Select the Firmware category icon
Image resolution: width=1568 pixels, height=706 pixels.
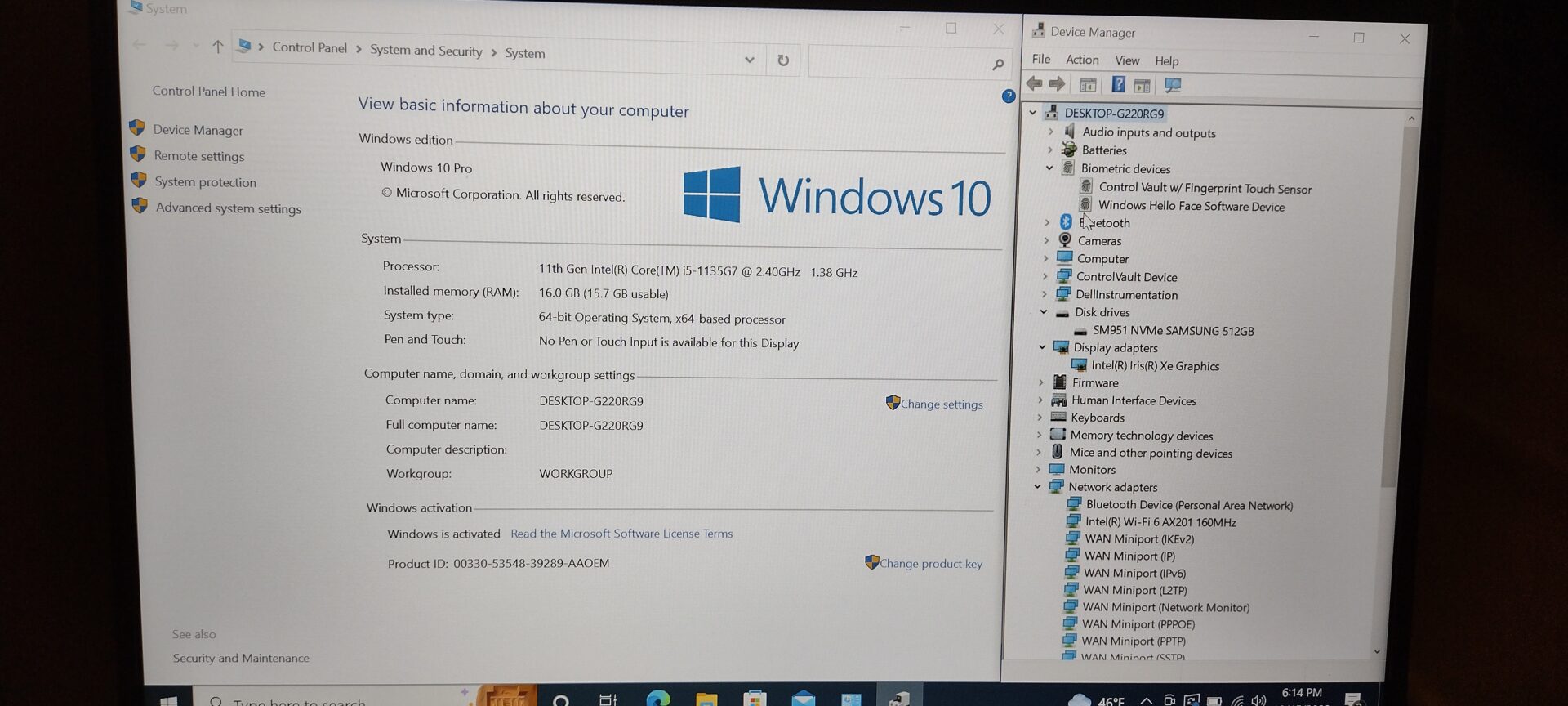(x=1060, y=382)
